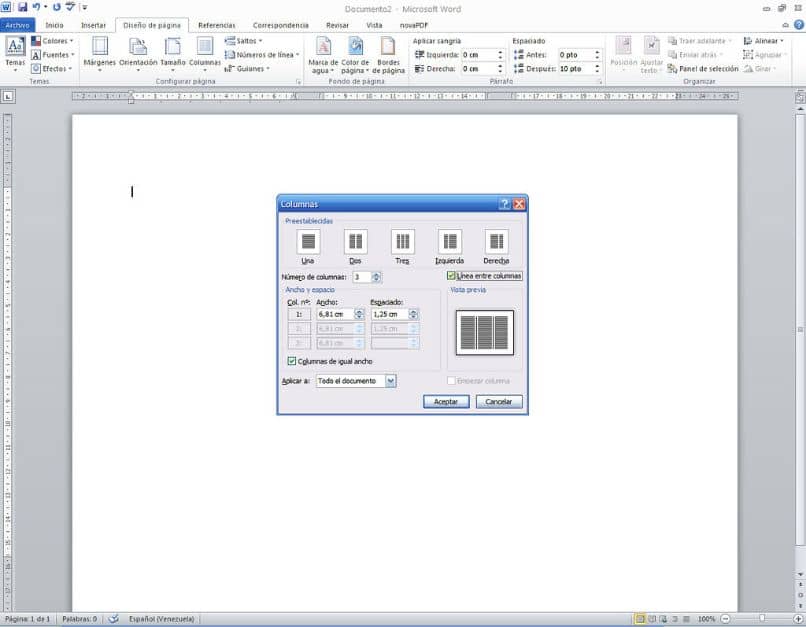Click the Aceptar button
The width and height of the screenshot is (806, 627).
[x=446, y=401]
